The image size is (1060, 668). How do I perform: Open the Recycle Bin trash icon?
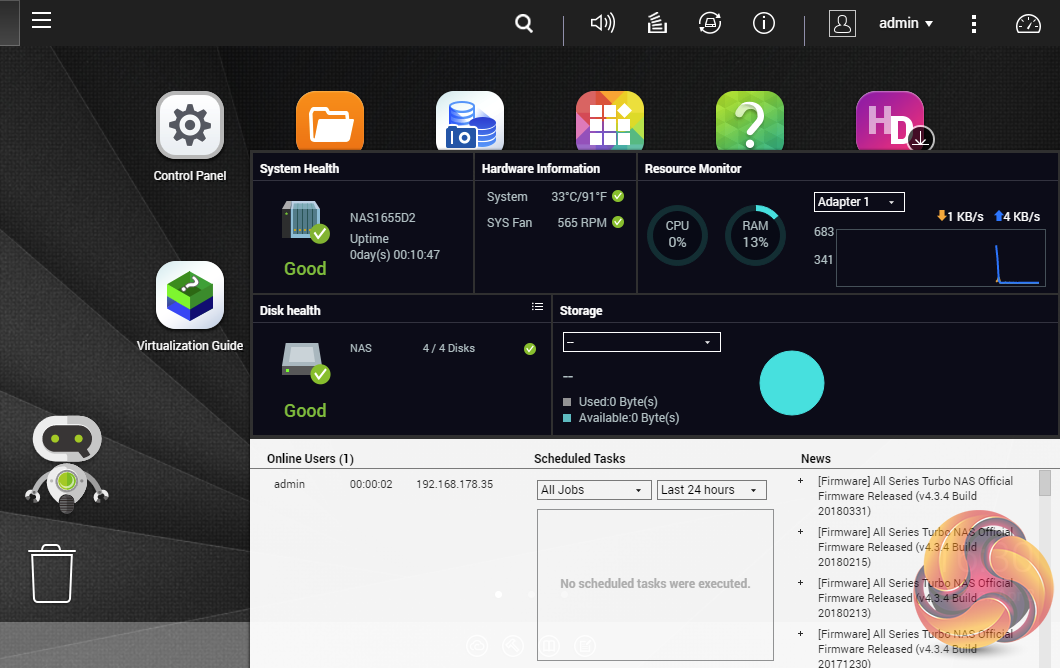53,573
